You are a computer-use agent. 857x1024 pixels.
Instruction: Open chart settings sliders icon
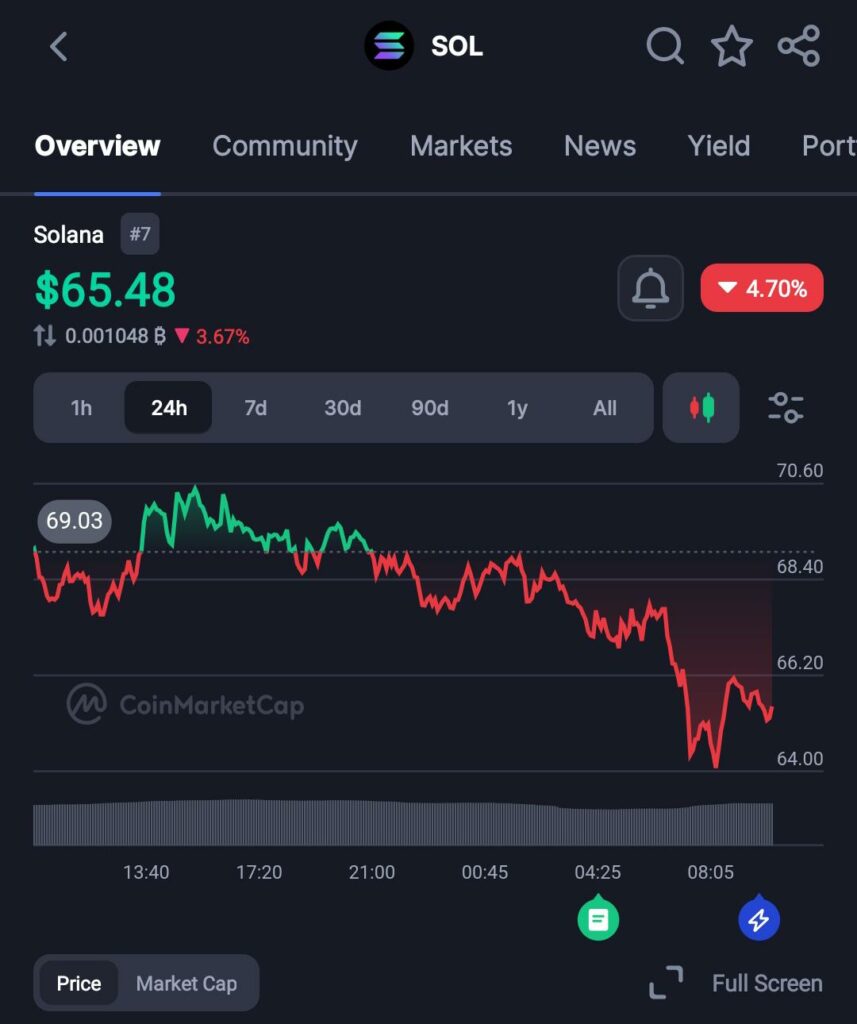click(786, 408)
